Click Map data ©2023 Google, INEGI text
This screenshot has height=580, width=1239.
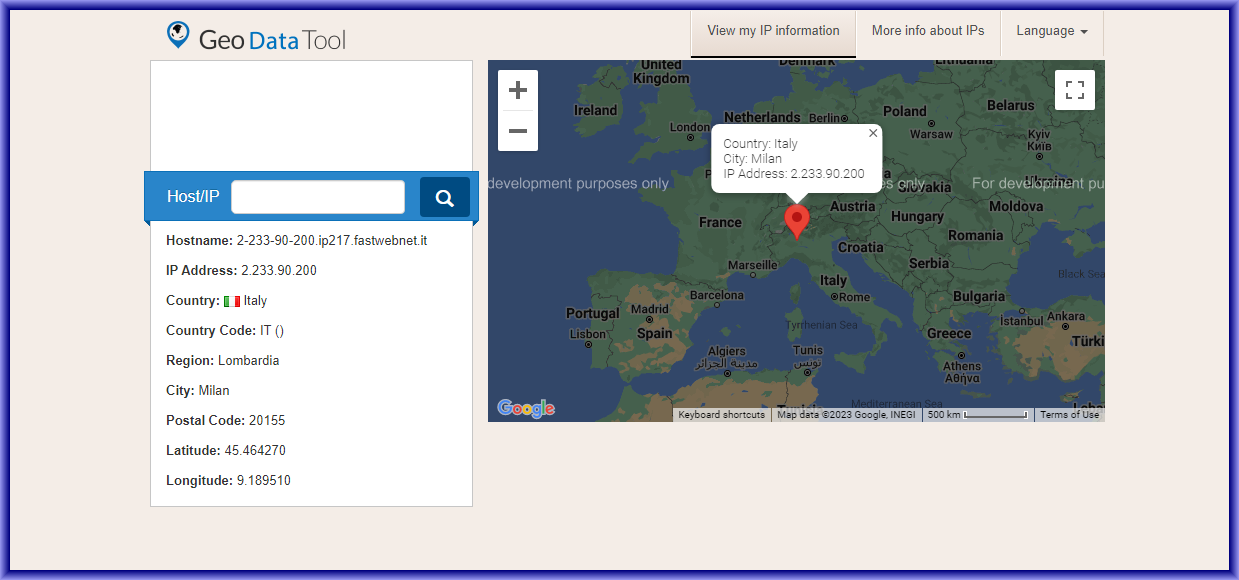846,415
